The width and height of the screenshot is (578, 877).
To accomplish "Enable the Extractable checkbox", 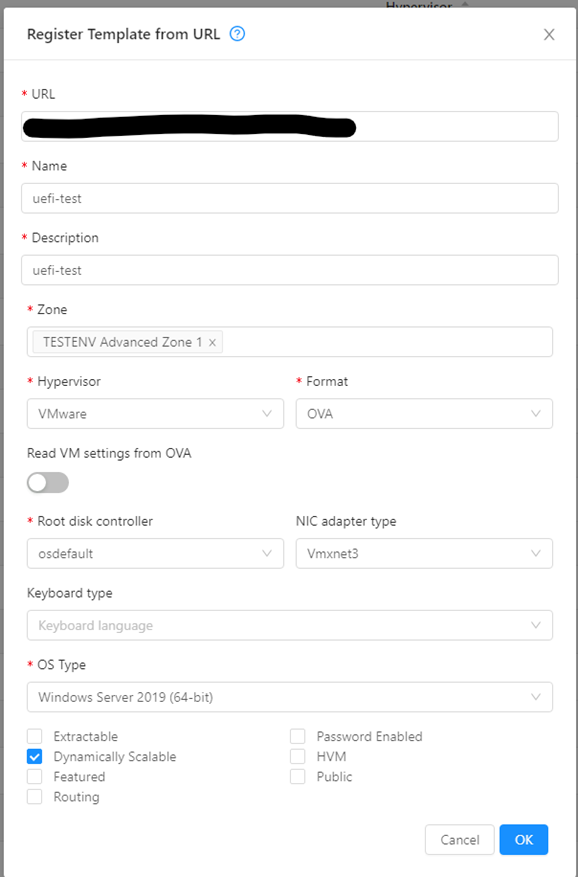I will point(35,736).
